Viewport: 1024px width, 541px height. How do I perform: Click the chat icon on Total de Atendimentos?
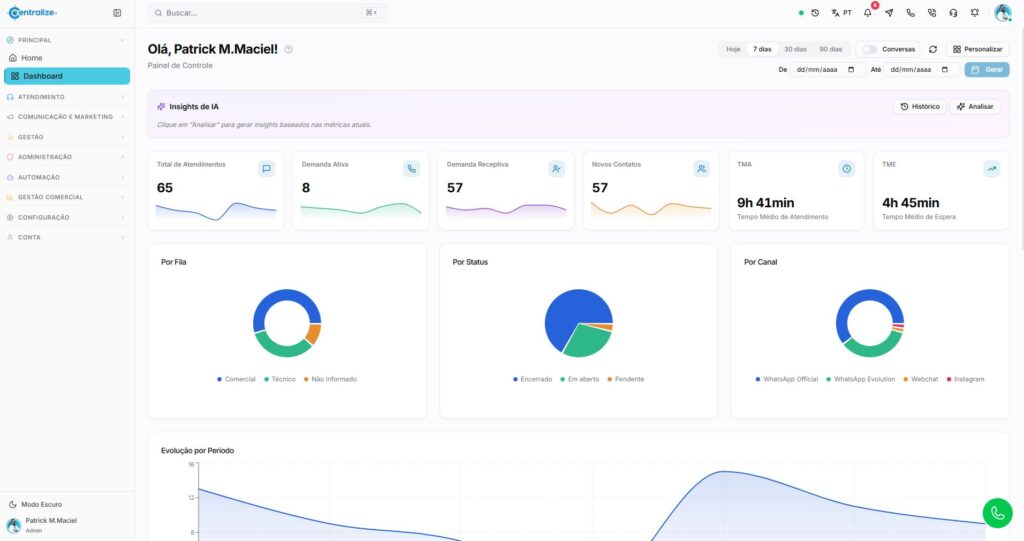point(266,169)
